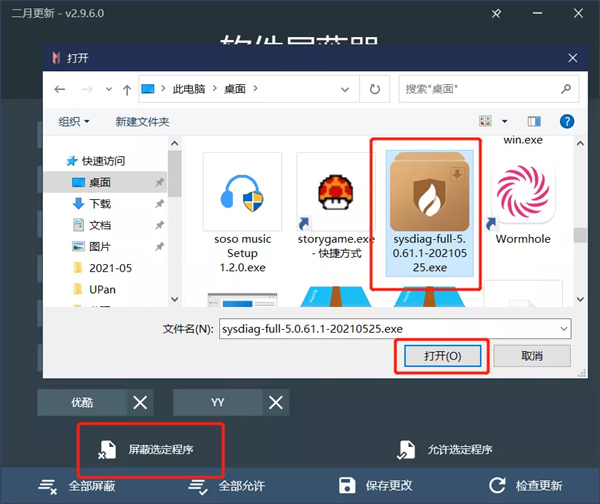Click 新建文件夹 button
Viewport: 600px width, 504px height.
(142, 122)
